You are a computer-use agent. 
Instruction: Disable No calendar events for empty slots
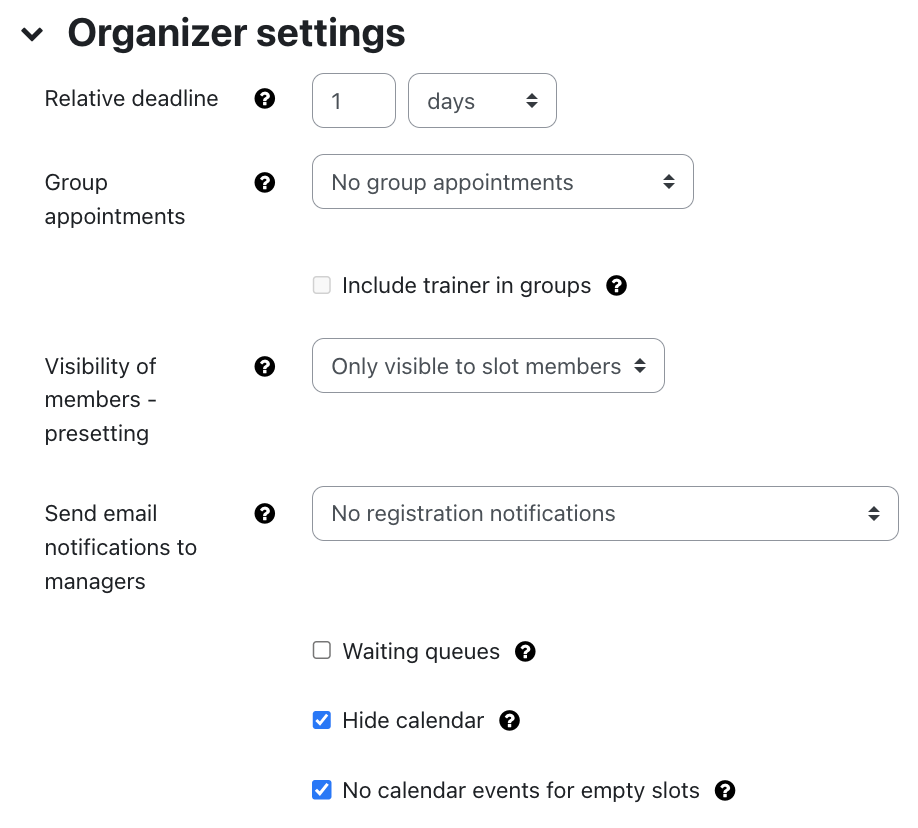click(321, 789)
